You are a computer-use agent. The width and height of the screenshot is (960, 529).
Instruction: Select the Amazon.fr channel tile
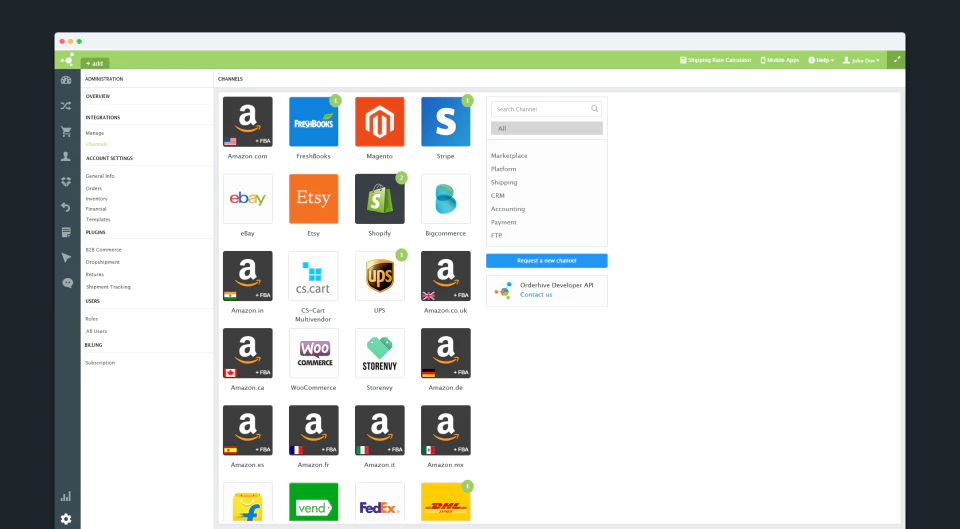(x=313, y=430)
